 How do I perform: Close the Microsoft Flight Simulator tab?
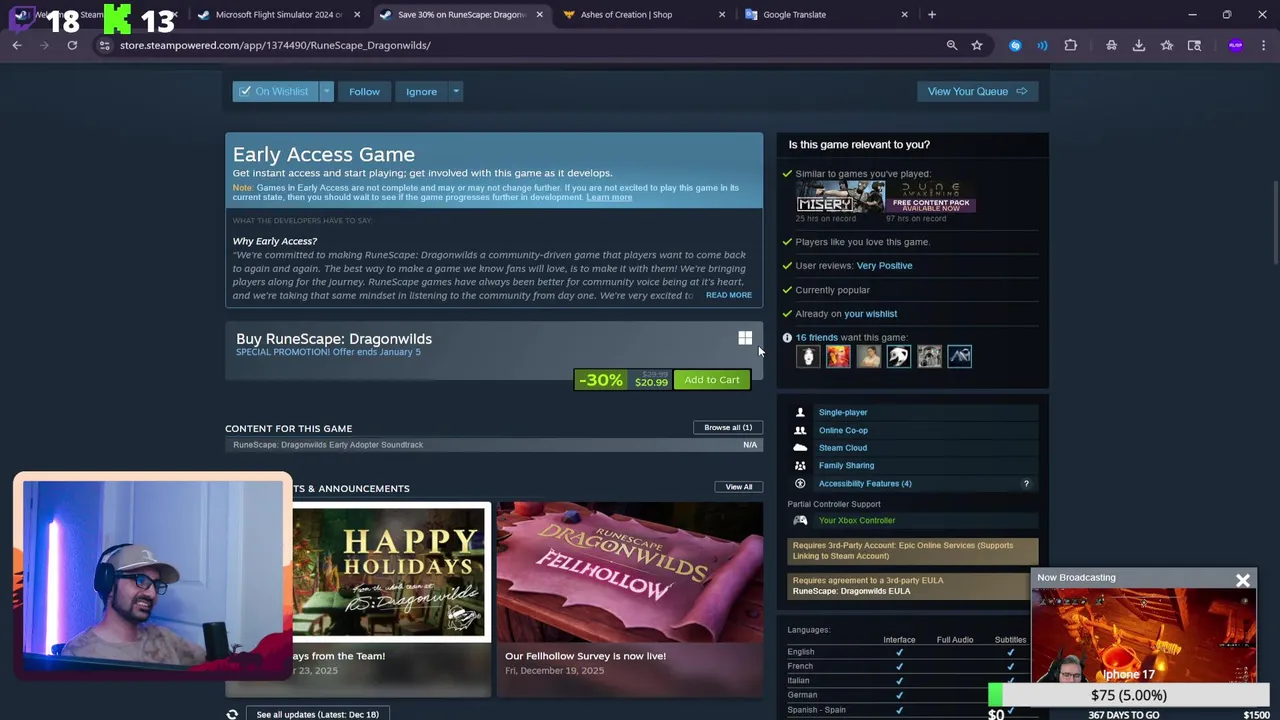click(357, 15)
